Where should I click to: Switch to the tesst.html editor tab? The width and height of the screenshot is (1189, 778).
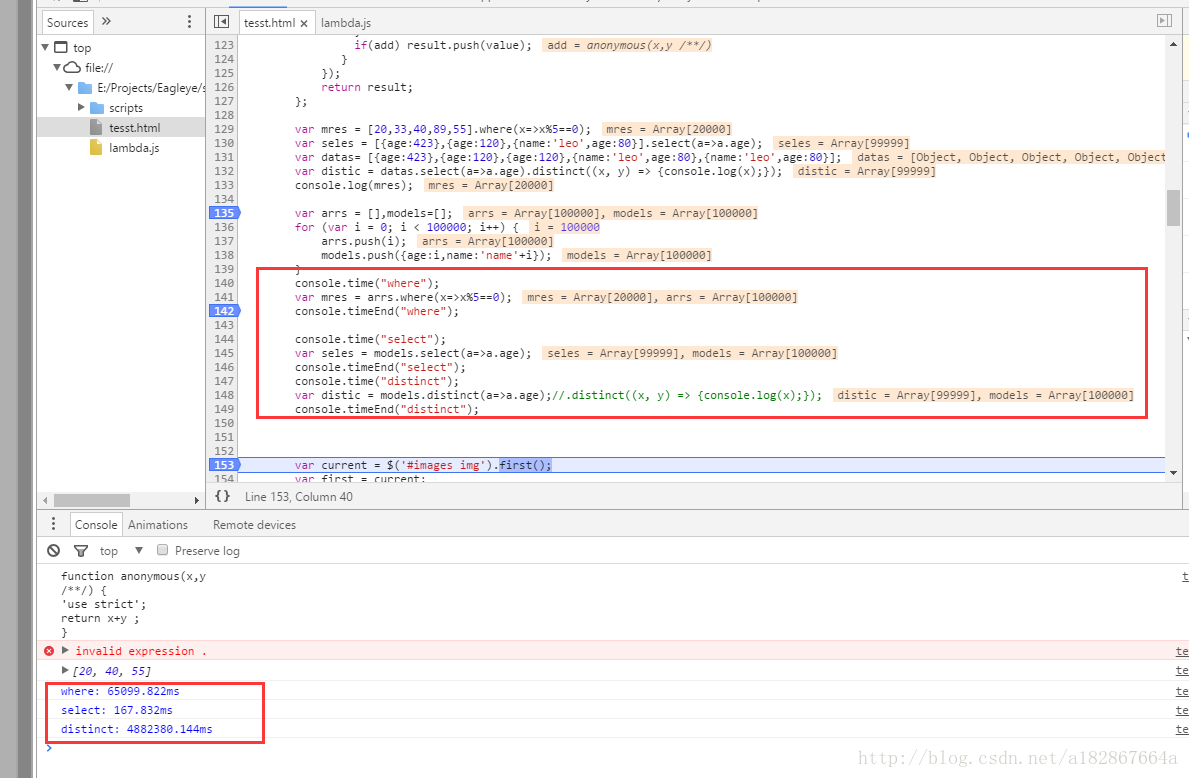coord(269,23)
